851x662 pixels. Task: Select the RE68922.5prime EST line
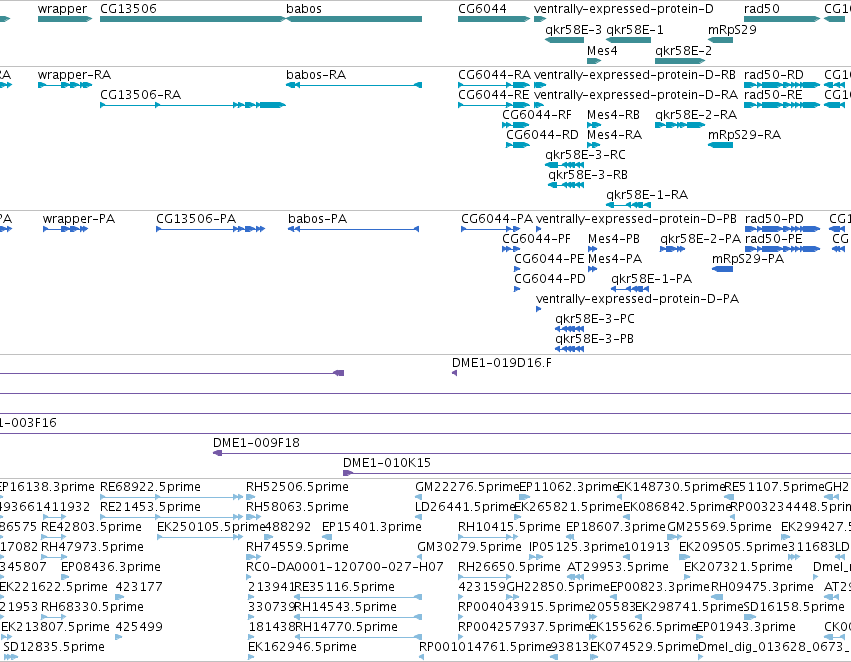[172, 496]
